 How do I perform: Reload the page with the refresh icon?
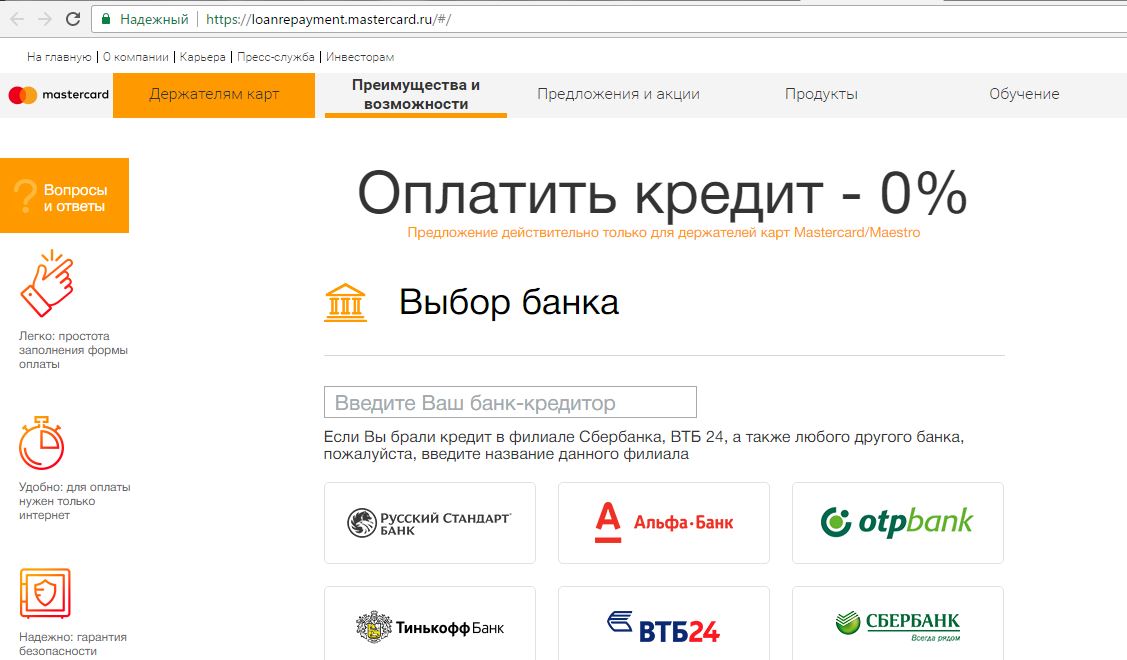[x=73, y=19]
